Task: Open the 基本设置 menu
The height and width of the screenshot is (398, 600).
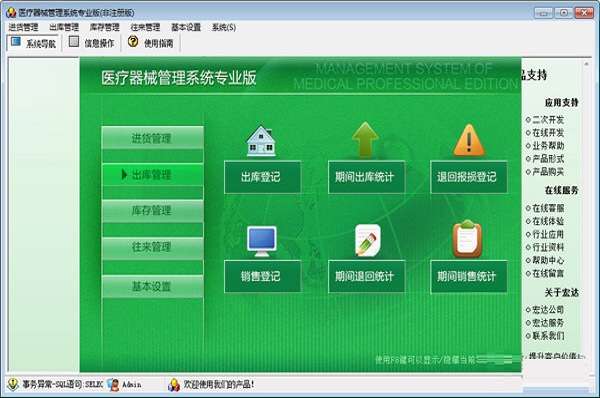Action: [x=186, y=27]
